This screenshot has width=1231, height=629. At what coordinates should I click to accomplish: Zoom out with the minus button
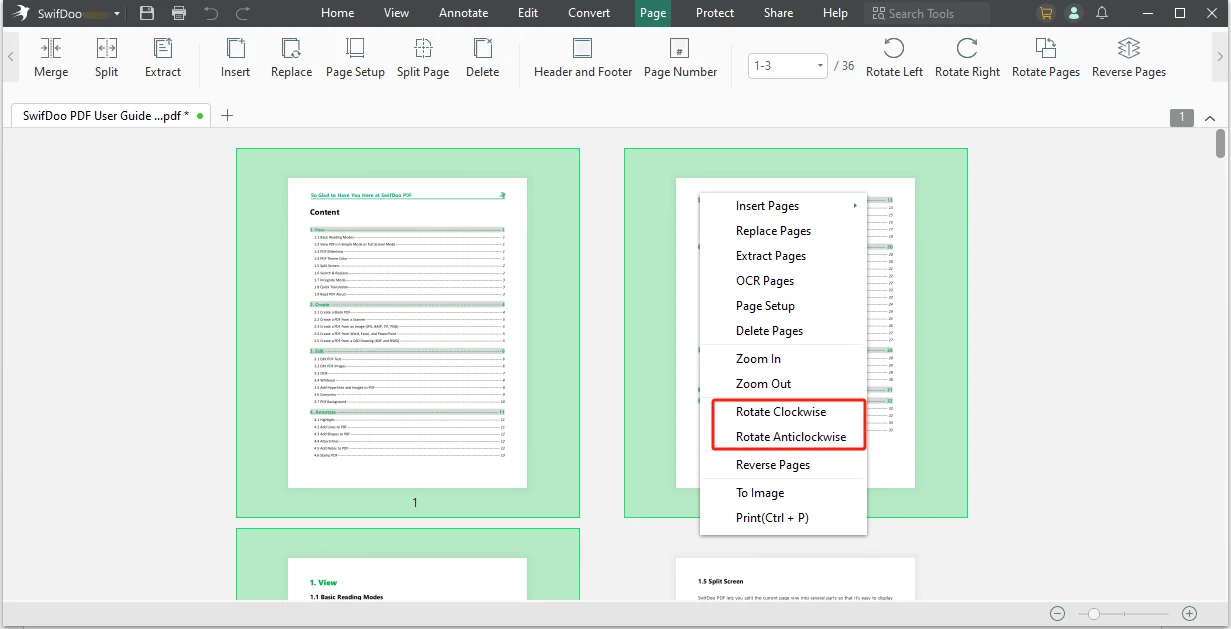(1057, 613)
